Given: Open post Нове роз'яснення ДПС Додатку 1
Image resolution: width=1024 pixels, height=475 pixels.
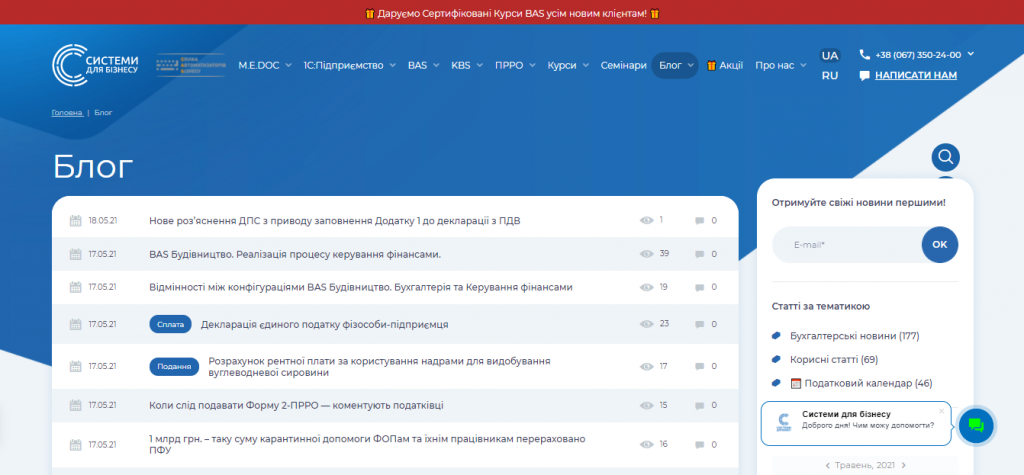Looking at the screenshot, I should click(334, 221).
